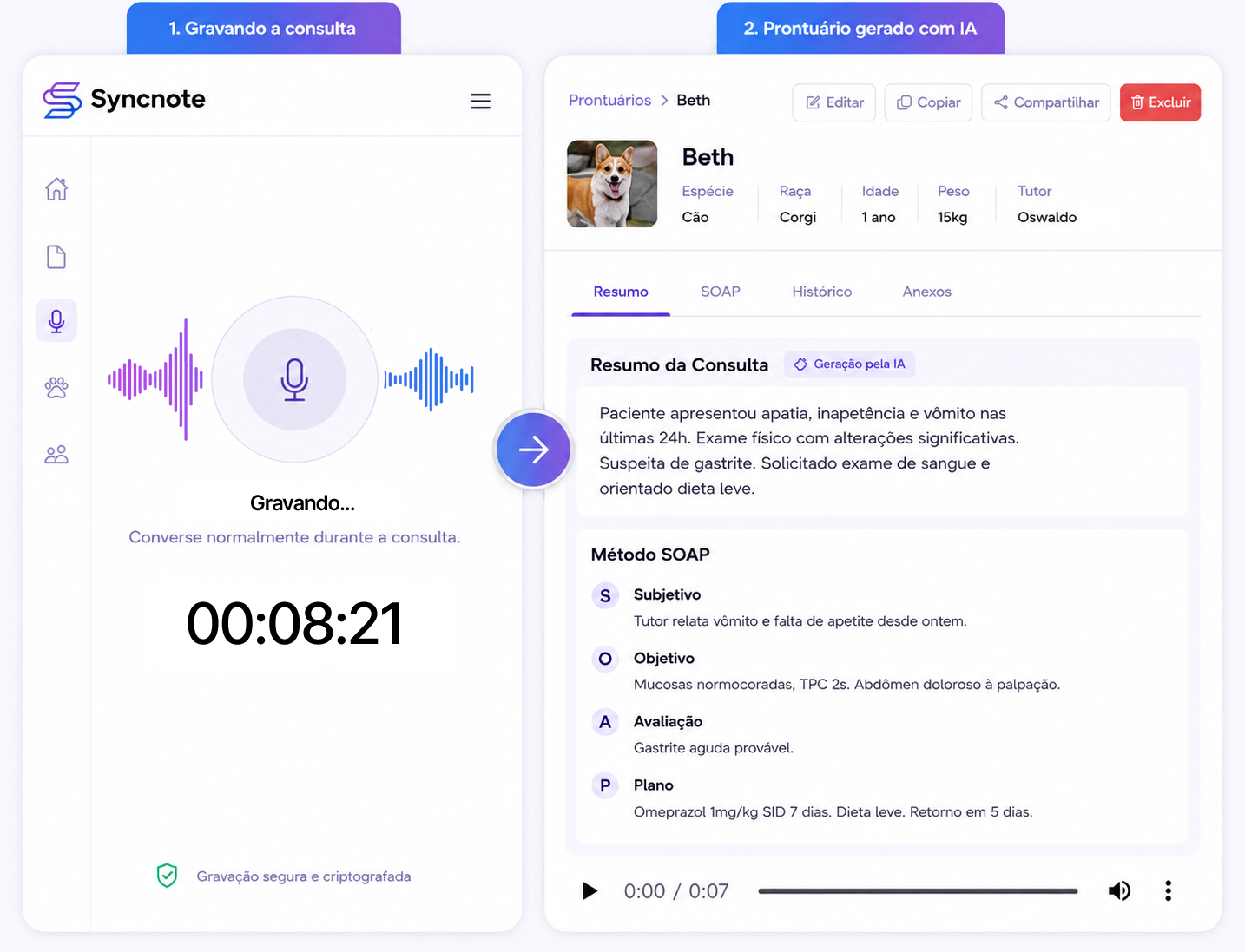The image size is (1245, 952).
Task: Click the A Avaliação letter badge
Action: pos(605,722)
